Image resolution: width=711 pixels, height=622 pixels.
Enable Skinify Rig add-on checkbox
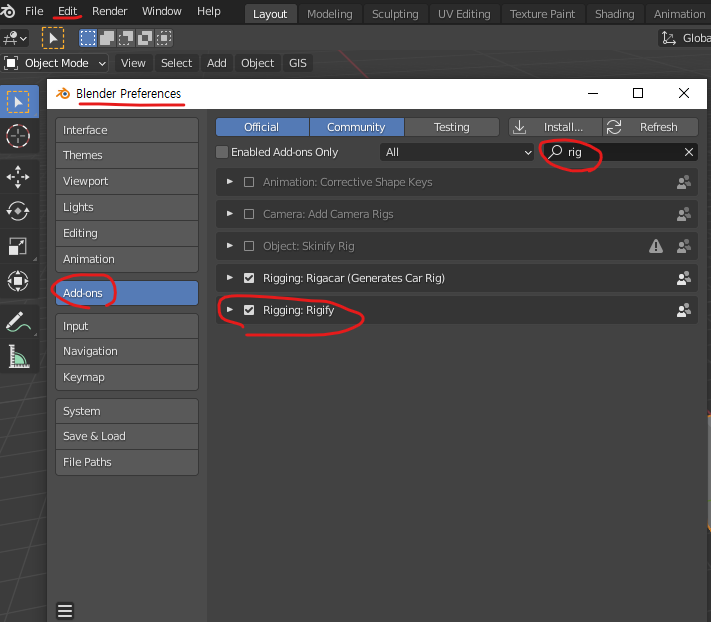249,246
